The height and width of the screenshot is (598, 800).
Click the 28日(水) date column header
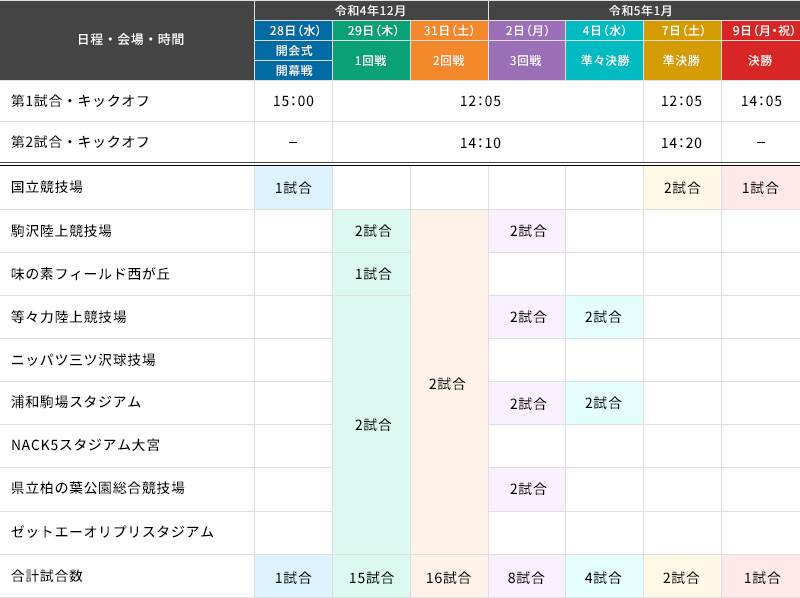click(293, 30)
